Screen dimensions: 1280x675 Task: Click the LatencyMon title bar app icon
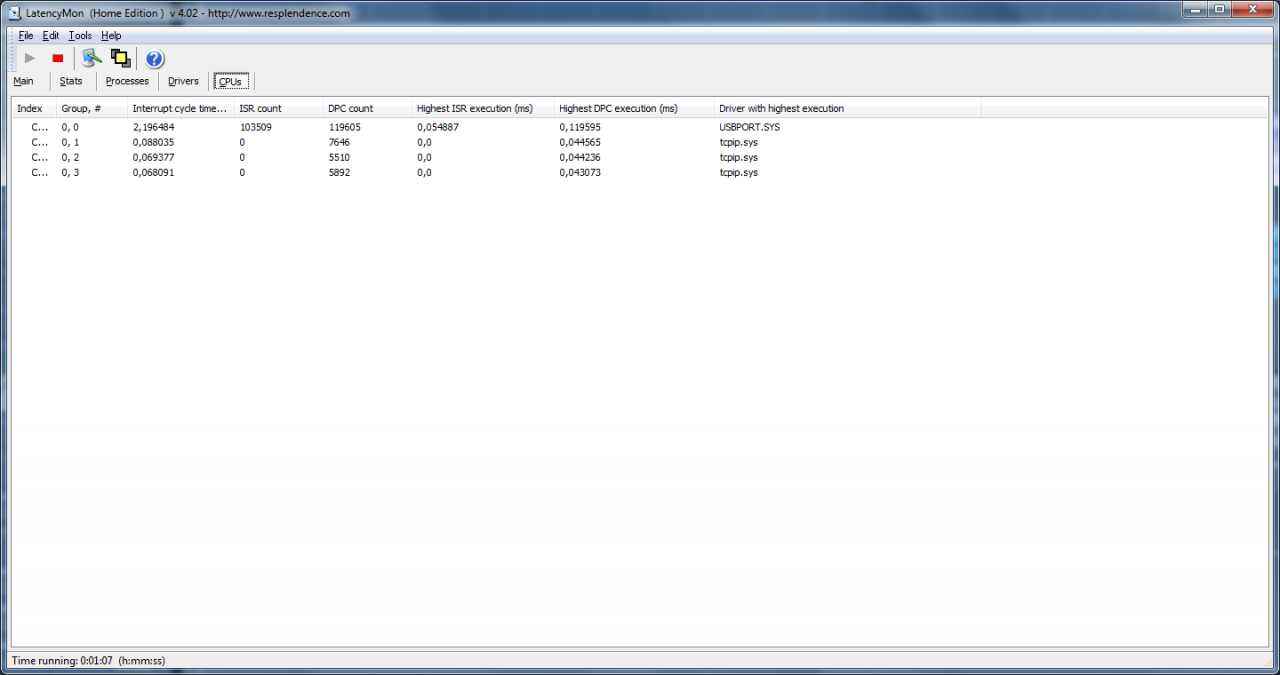click(15, 13)
